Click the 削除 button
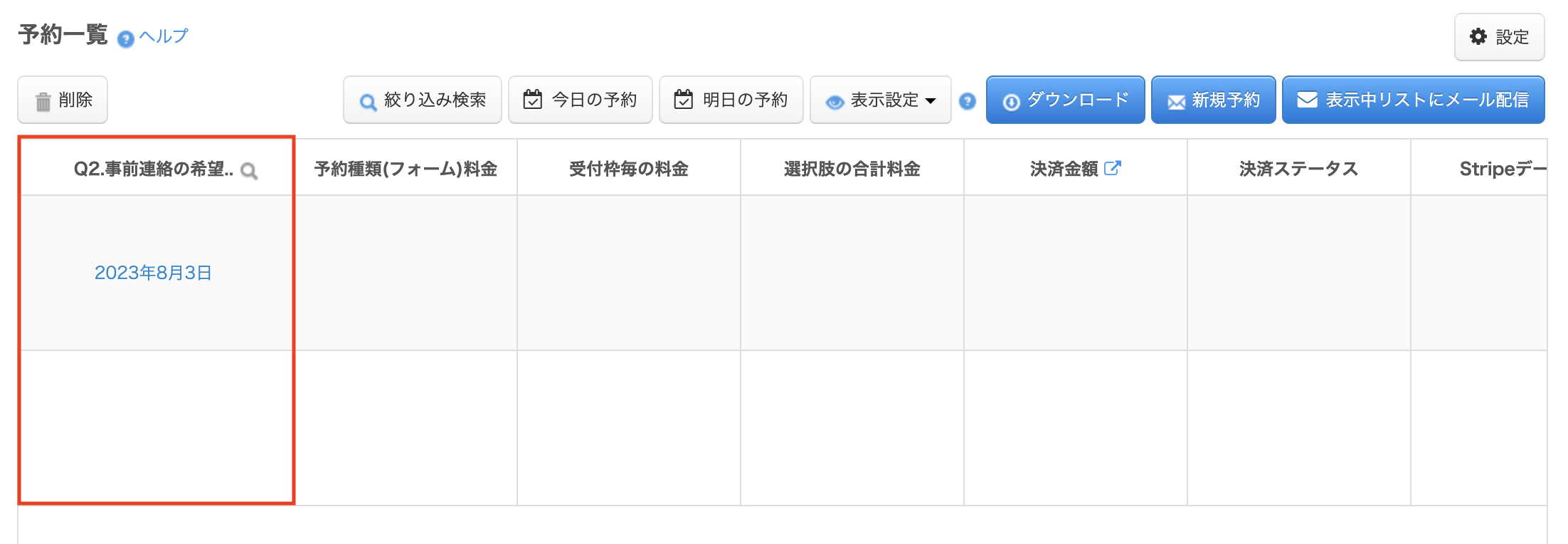Viewport: 1568px width, 544px height. pyautogui.click(x=63, y=100)
